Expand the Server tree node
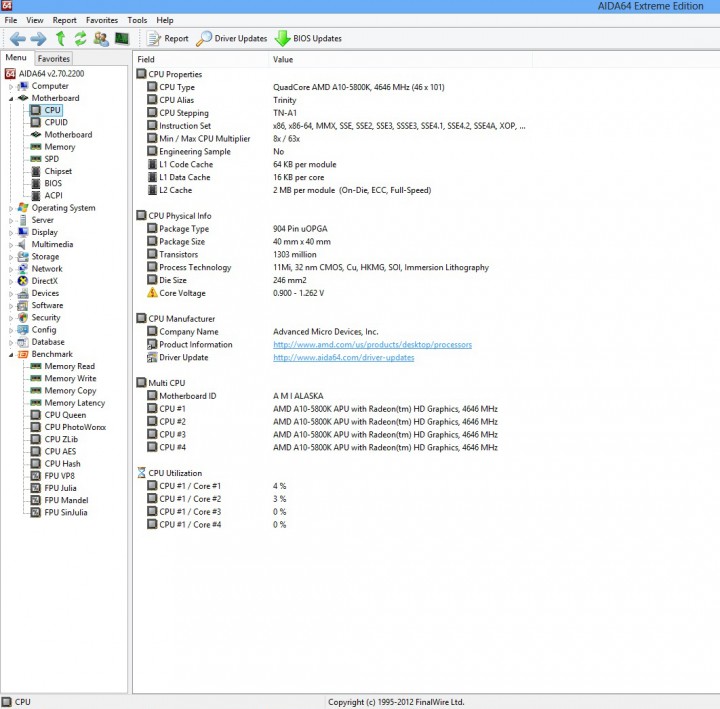Screen dimensions: 720x709 pyautogui.click(x=11, y=220)
